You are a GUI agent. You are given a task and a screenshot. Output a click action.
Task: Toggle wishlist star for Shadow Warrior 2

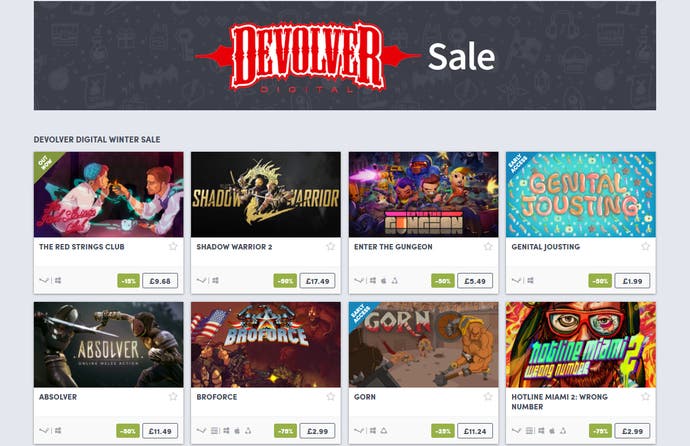(330, 246)
